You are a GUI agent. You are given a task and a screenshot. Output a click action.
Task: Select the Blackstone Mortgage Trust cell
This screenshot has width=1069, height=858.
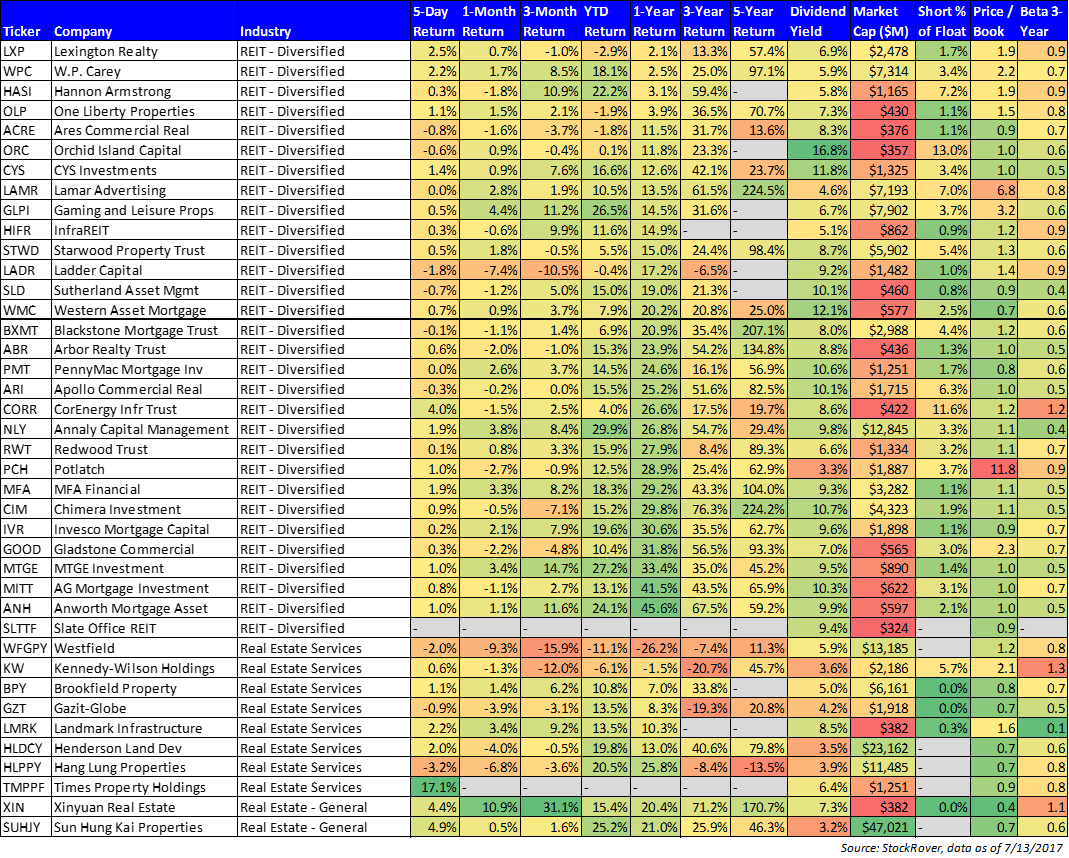click(144, 331)
